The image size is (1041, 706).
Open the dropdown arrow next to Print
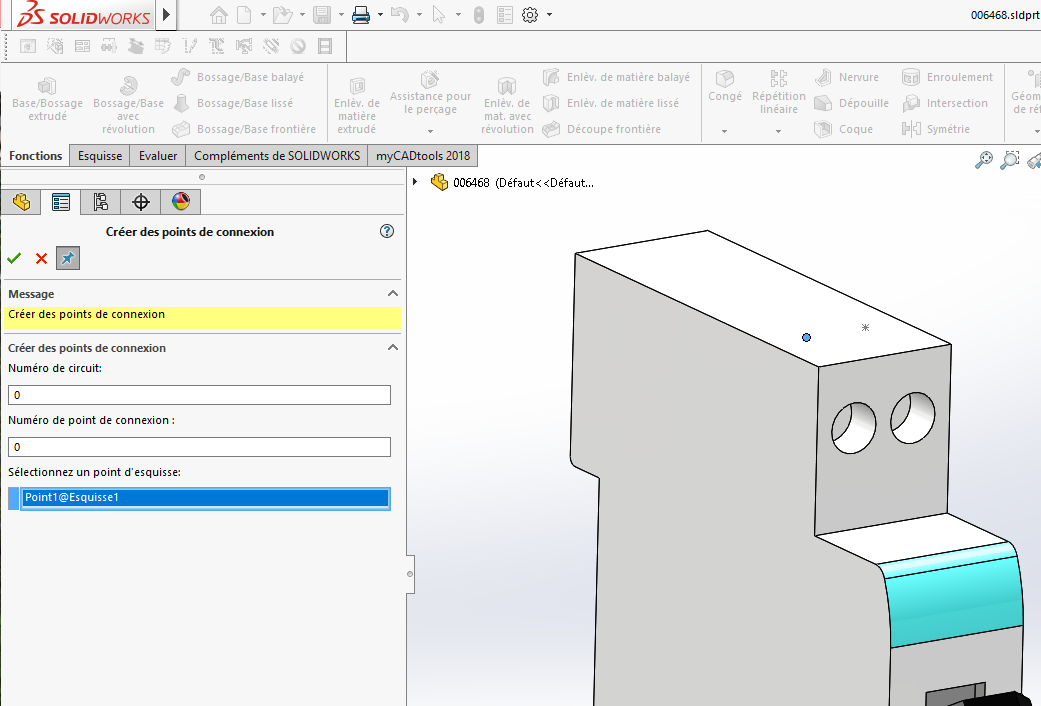(x=380, y=15)
